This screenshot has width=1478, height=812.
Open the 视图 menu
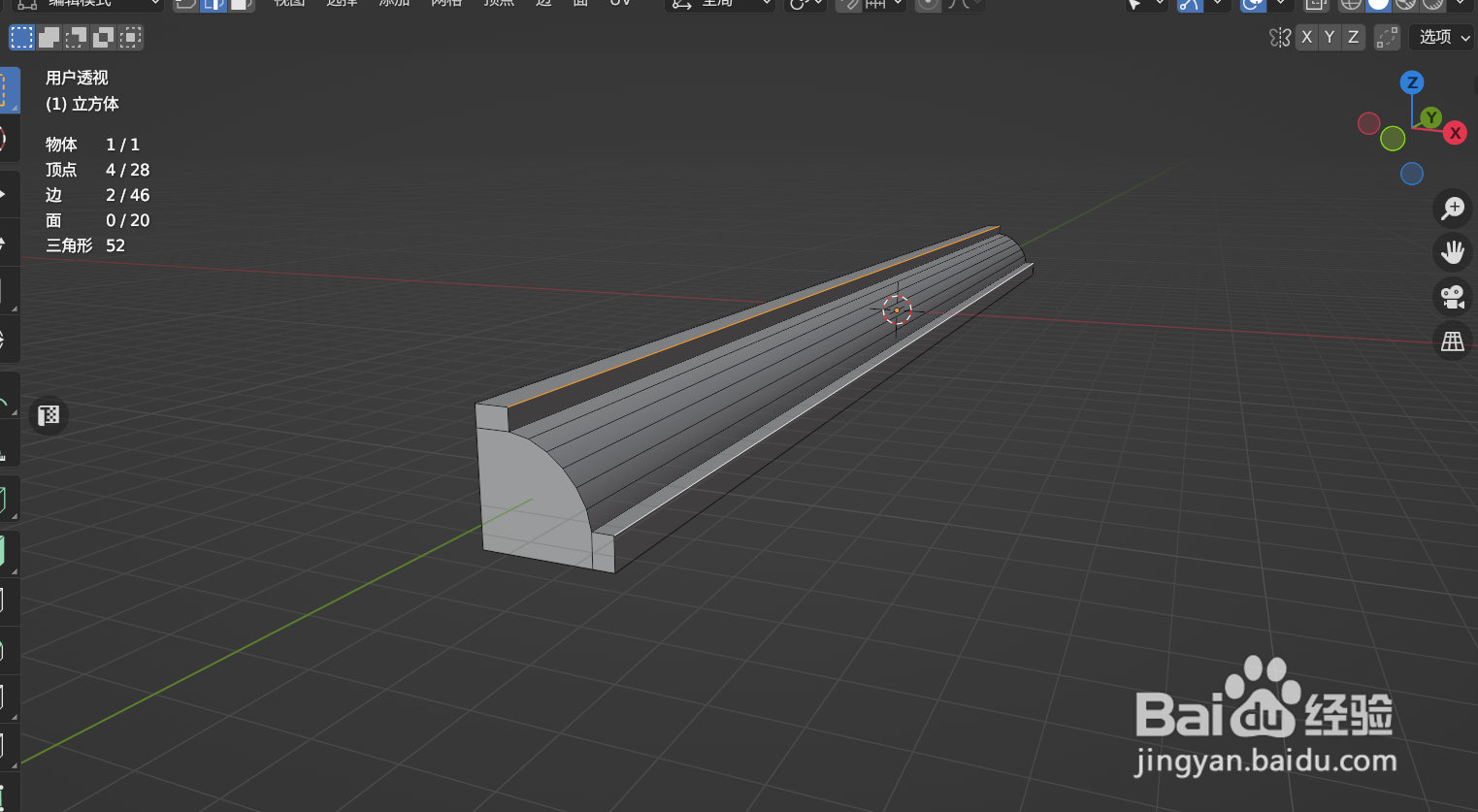point(289,3)
